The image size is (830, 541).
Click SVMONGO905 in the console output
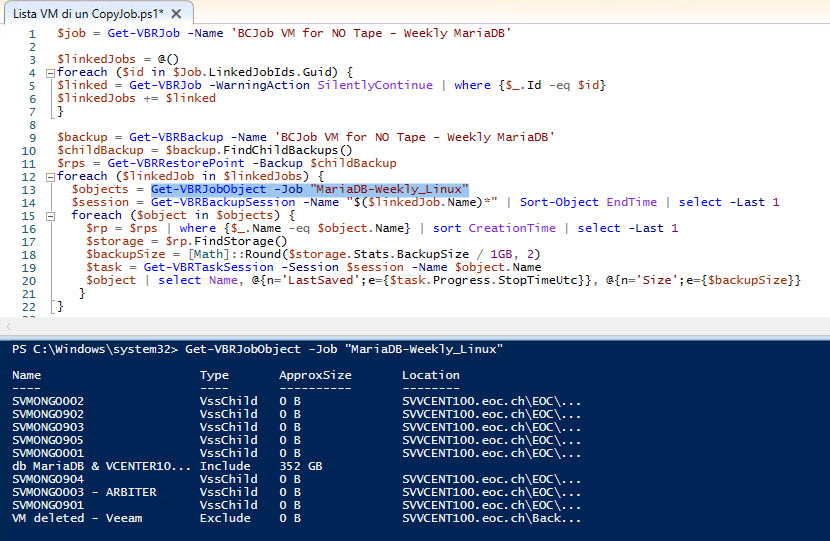pyautogui.click(x=48, y=440)
